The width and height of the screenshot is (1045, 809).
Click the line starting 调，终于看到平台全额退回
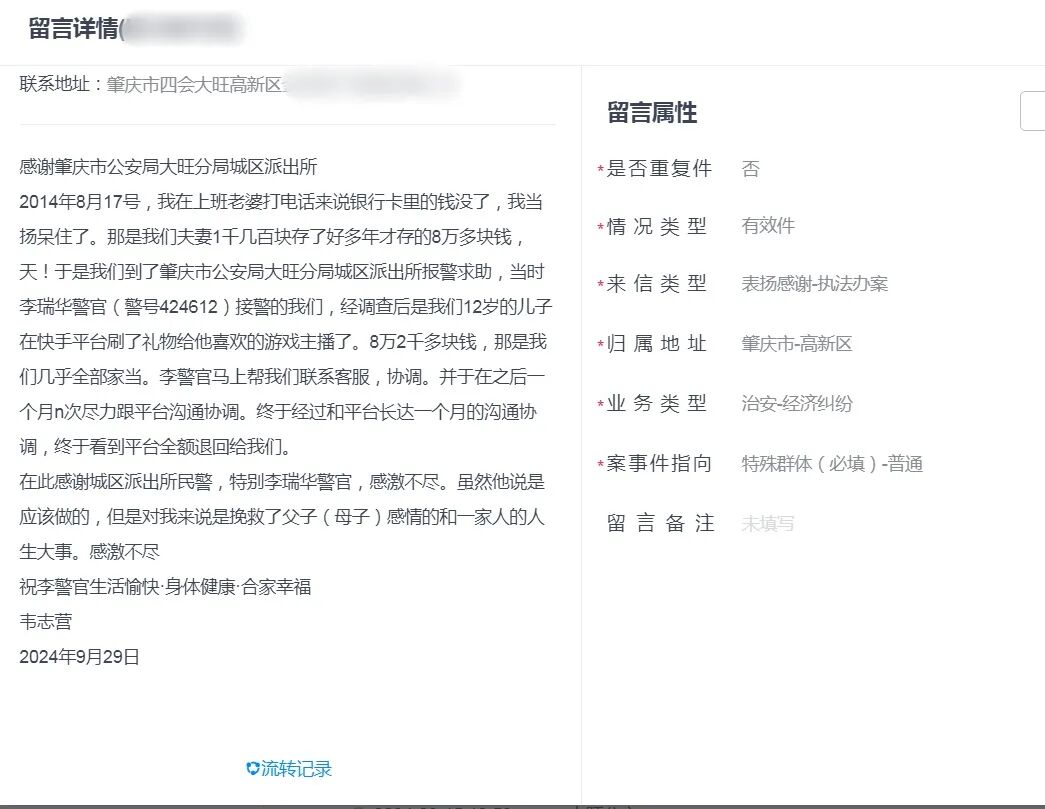coord(155,446)
